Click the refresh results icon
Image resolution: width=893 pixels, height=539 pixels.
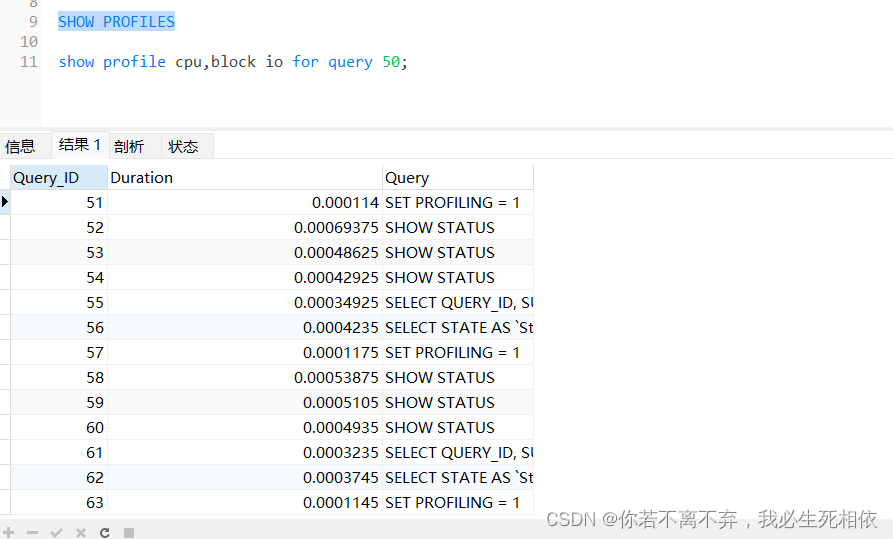pos(105,533)
